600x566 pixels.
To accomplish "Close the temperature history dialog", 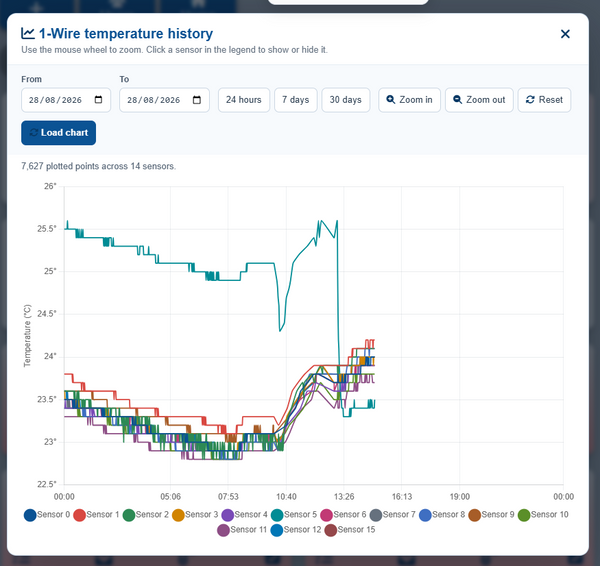I will click(565, 34).
